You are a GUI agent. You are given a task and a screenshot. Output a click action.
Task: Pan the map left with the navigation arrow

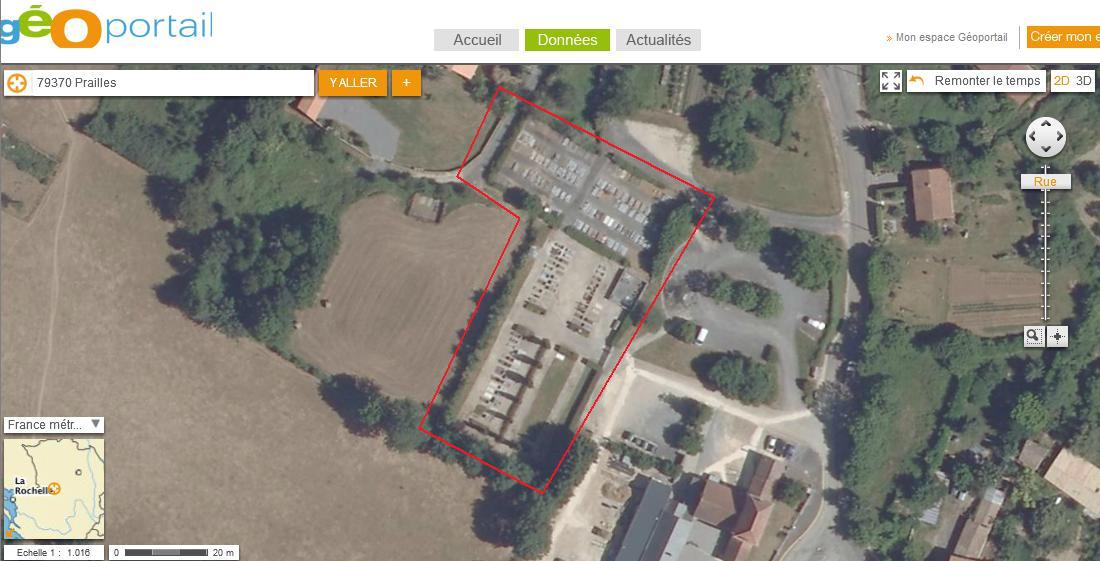1033,137
